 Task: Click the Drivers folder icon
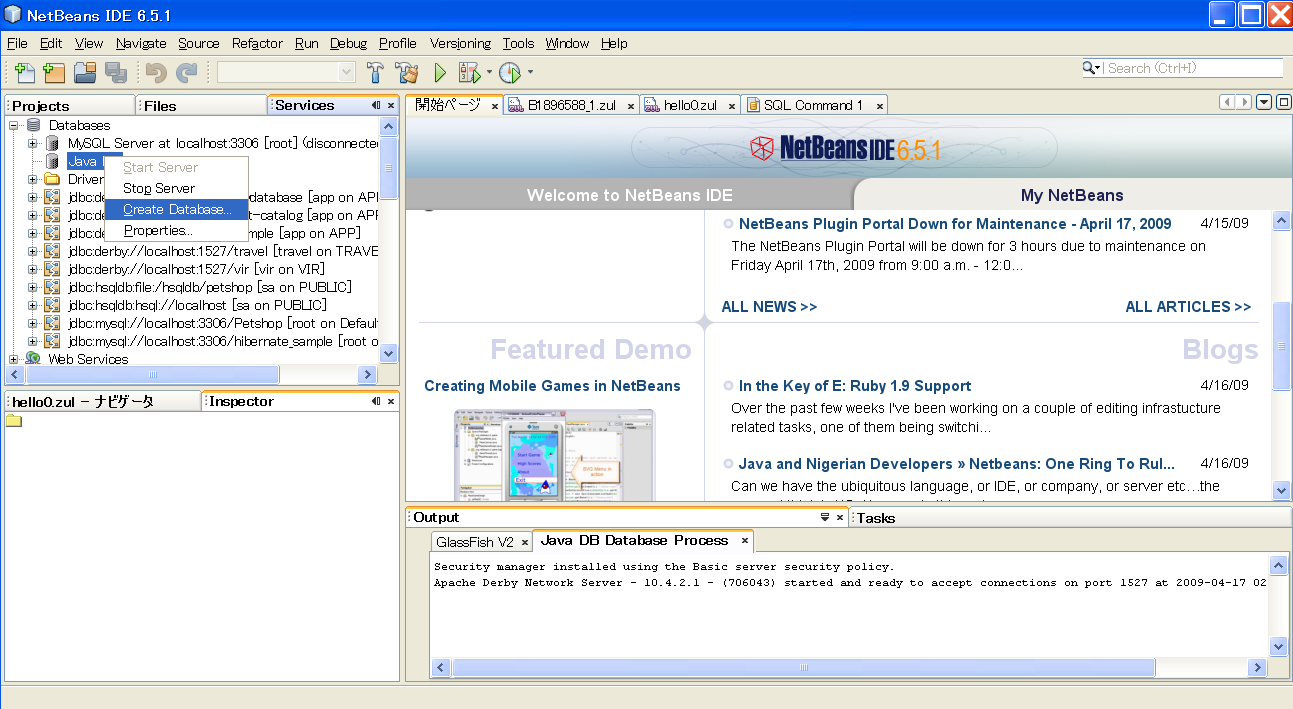[x=53, y=179]
